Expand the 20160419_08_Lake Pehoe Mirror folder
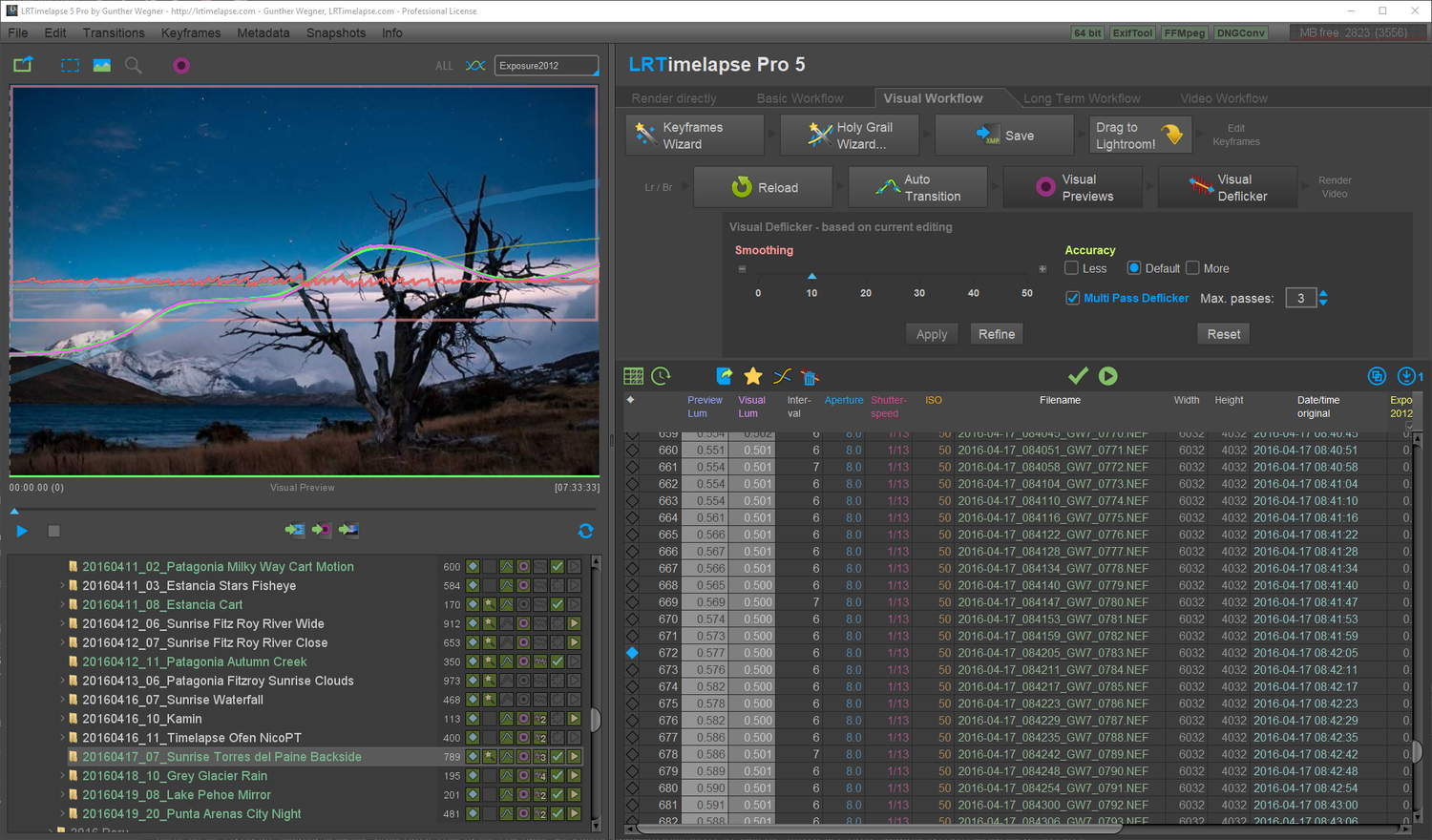The width and height of the screenshot is (1432, 840). 62,795
